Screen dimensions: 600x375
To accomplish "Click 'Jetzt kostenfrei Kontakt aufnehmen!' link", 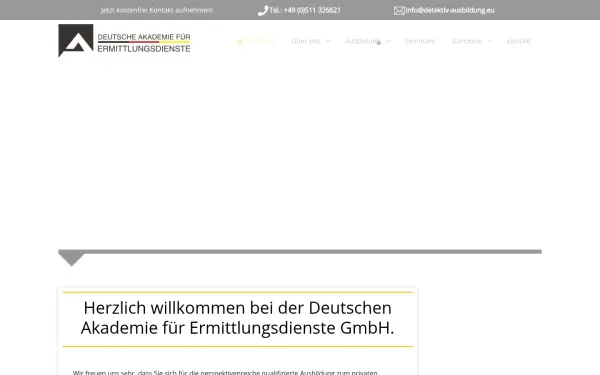I will pos(157,10).
